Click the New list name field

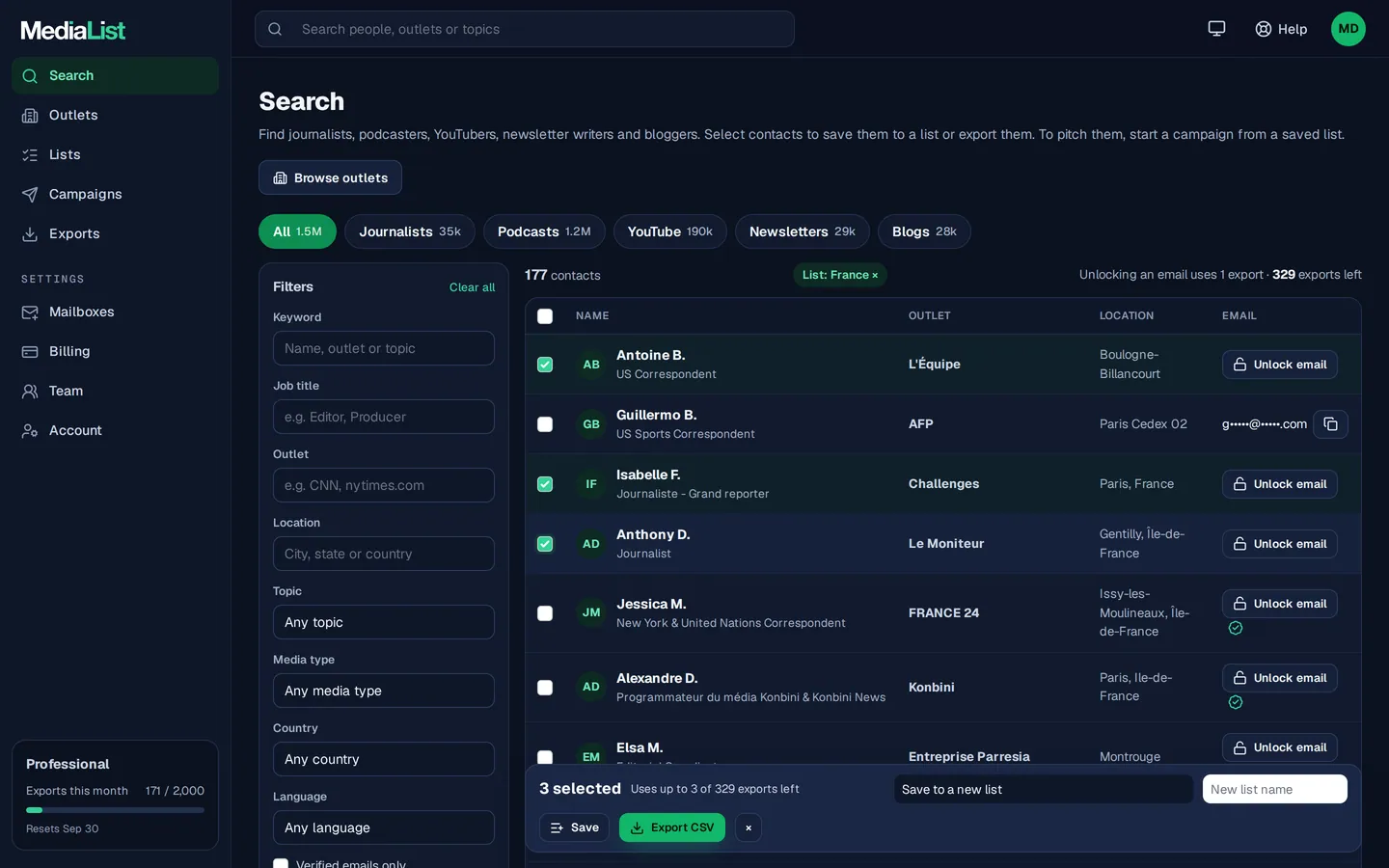(1275, 789)
